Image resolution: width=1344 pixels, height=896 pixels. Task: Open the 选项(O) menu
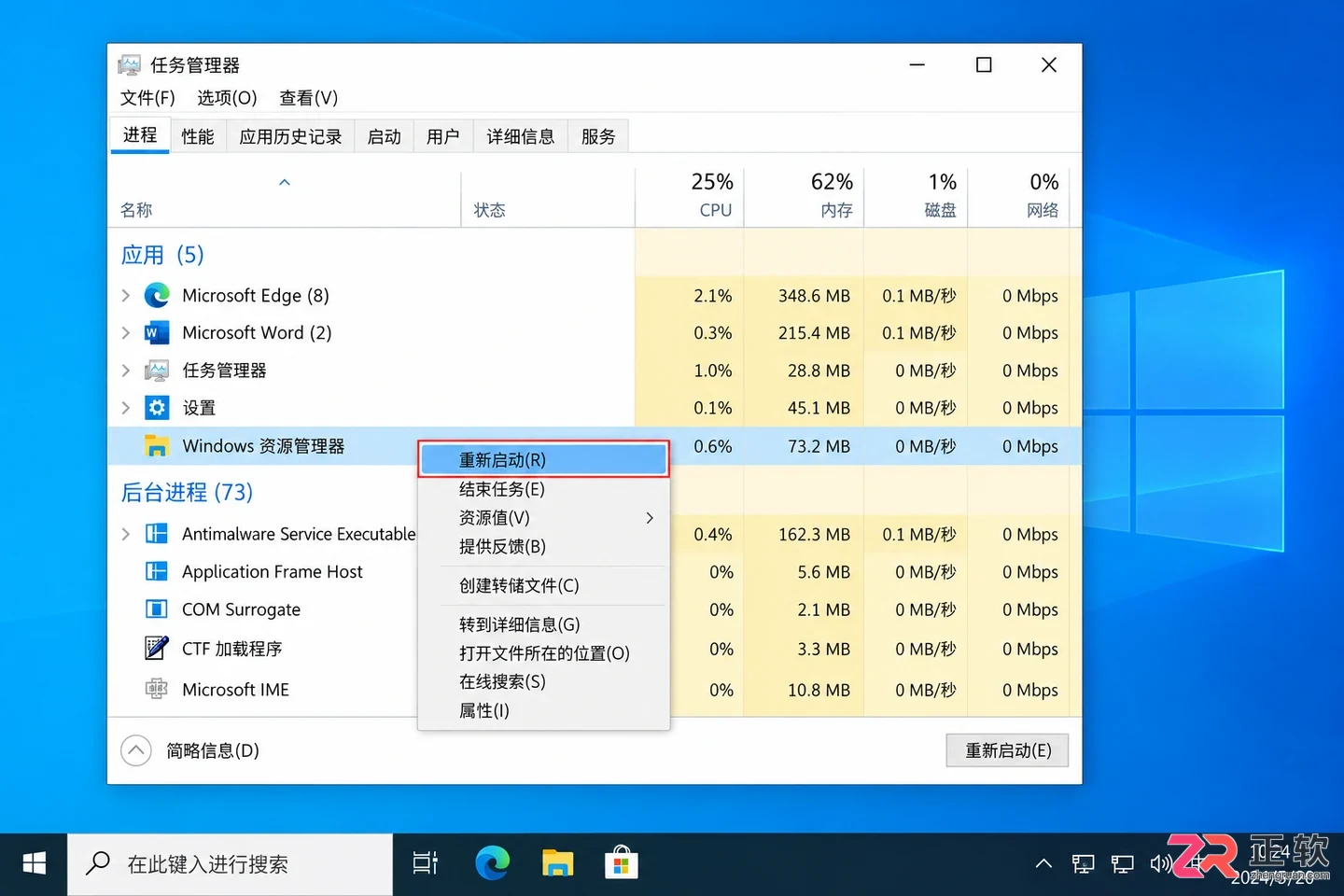[227, 98]
